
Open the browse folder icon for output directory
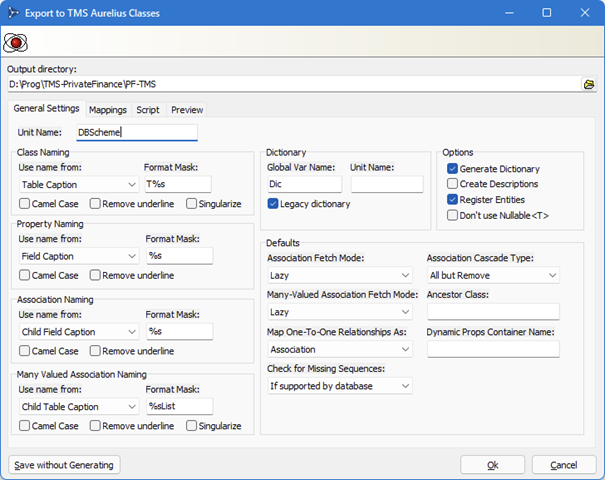589,84
